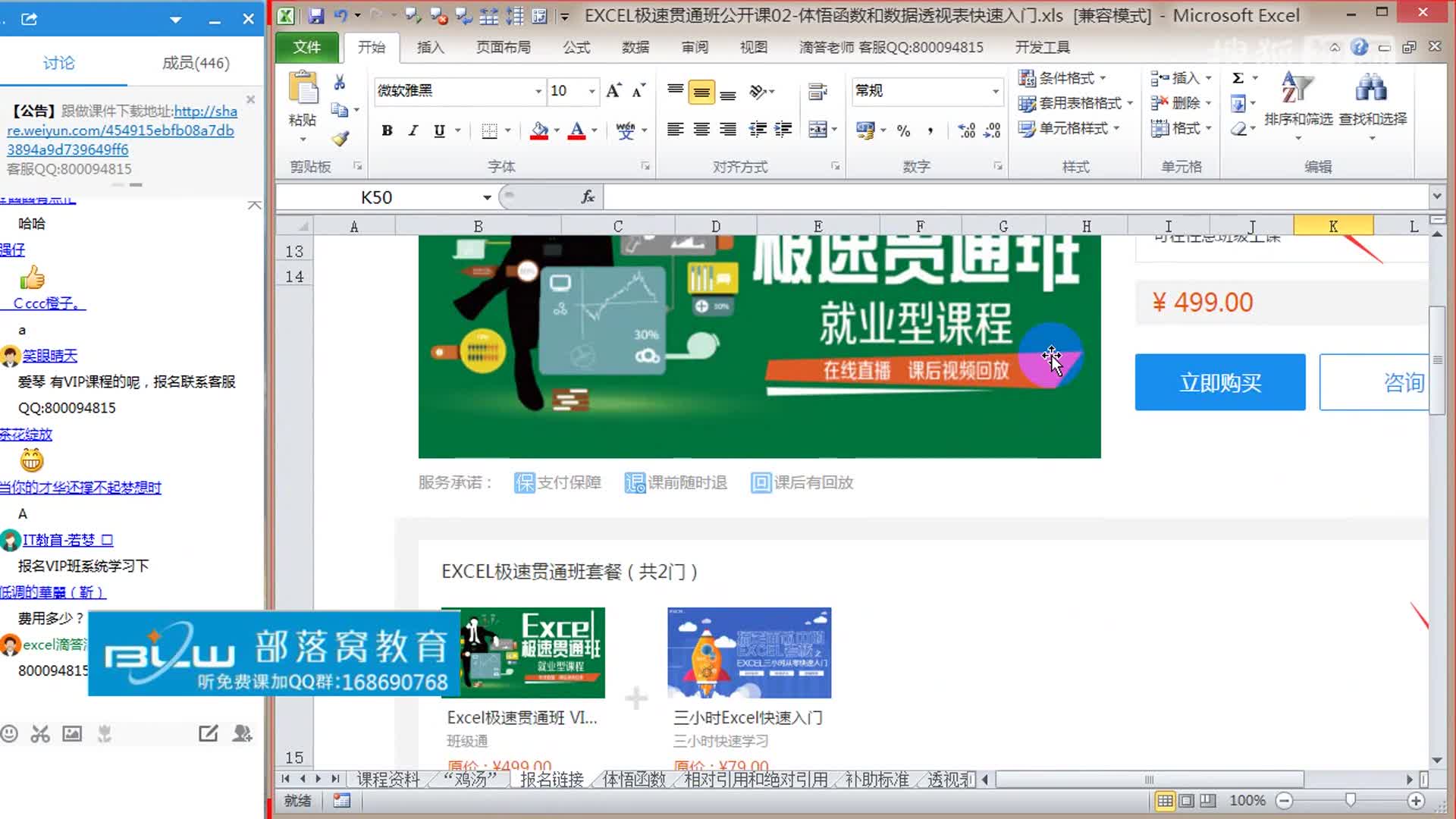This screenshot has width=1456, height=819.
Task: Open Find and Select binoculars
Action: point(1373,105)
